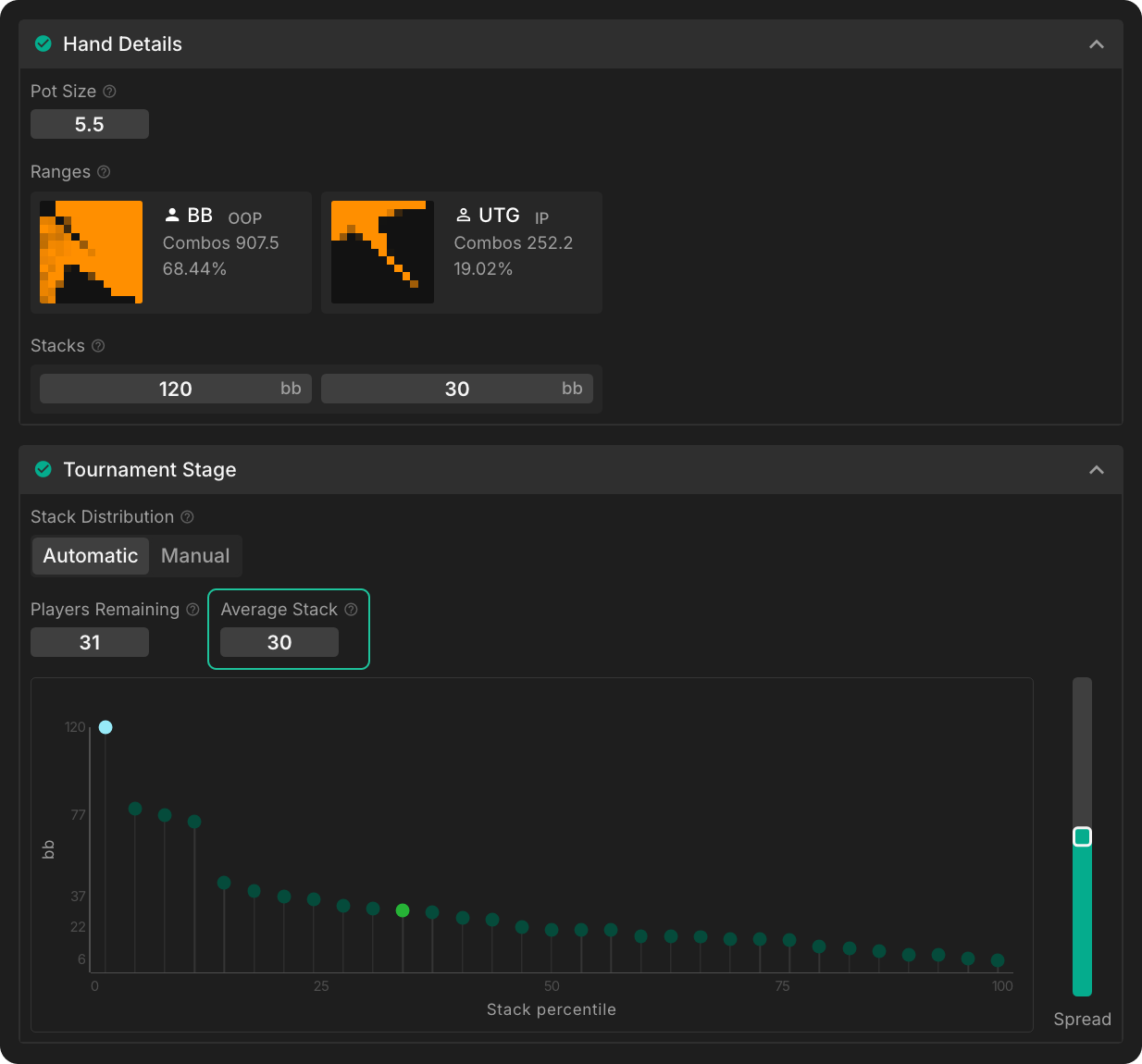Click the UTG Combos 252.2 text
The image size is (1142, 1064).
click(514, 243)
